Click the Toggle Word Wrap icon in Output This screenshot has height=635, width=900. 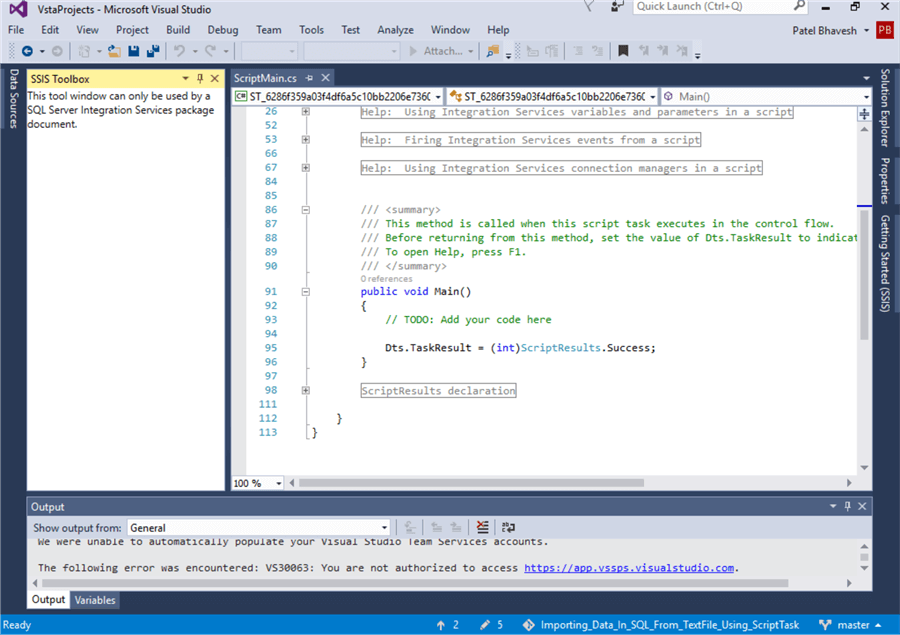507,527
